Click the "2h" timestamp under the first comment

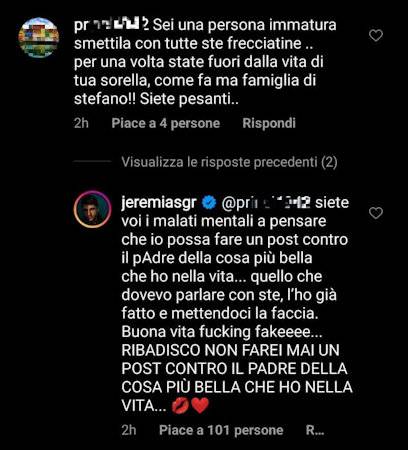point(81,123)
